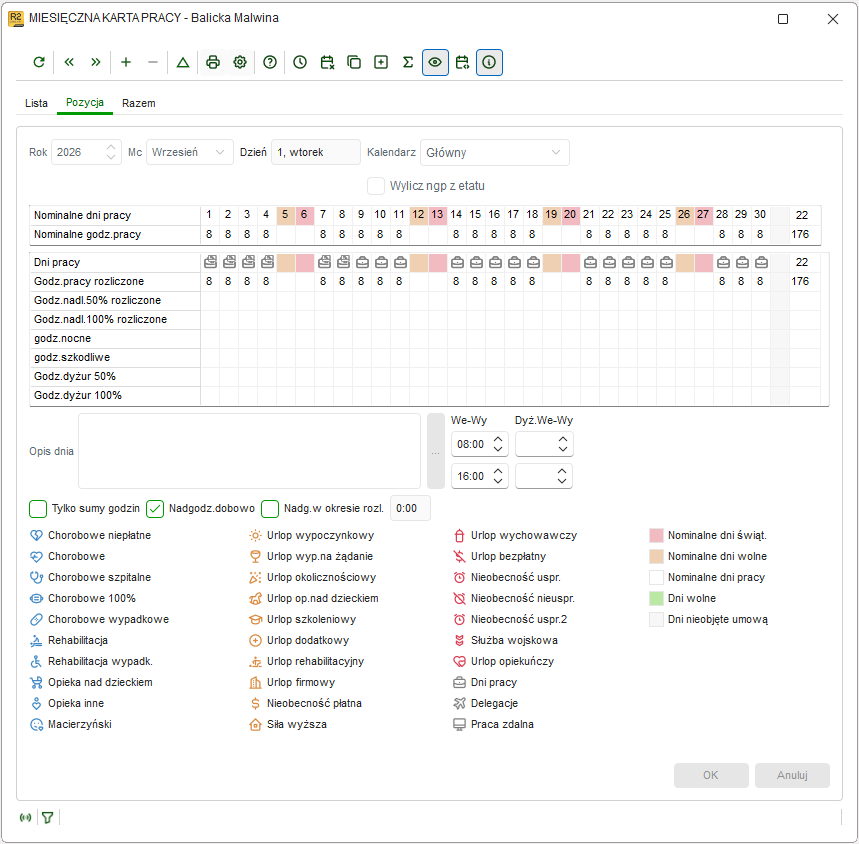
Task: Choose the 'Praca zdalna' entry
Action: click(x=494, y=725)
